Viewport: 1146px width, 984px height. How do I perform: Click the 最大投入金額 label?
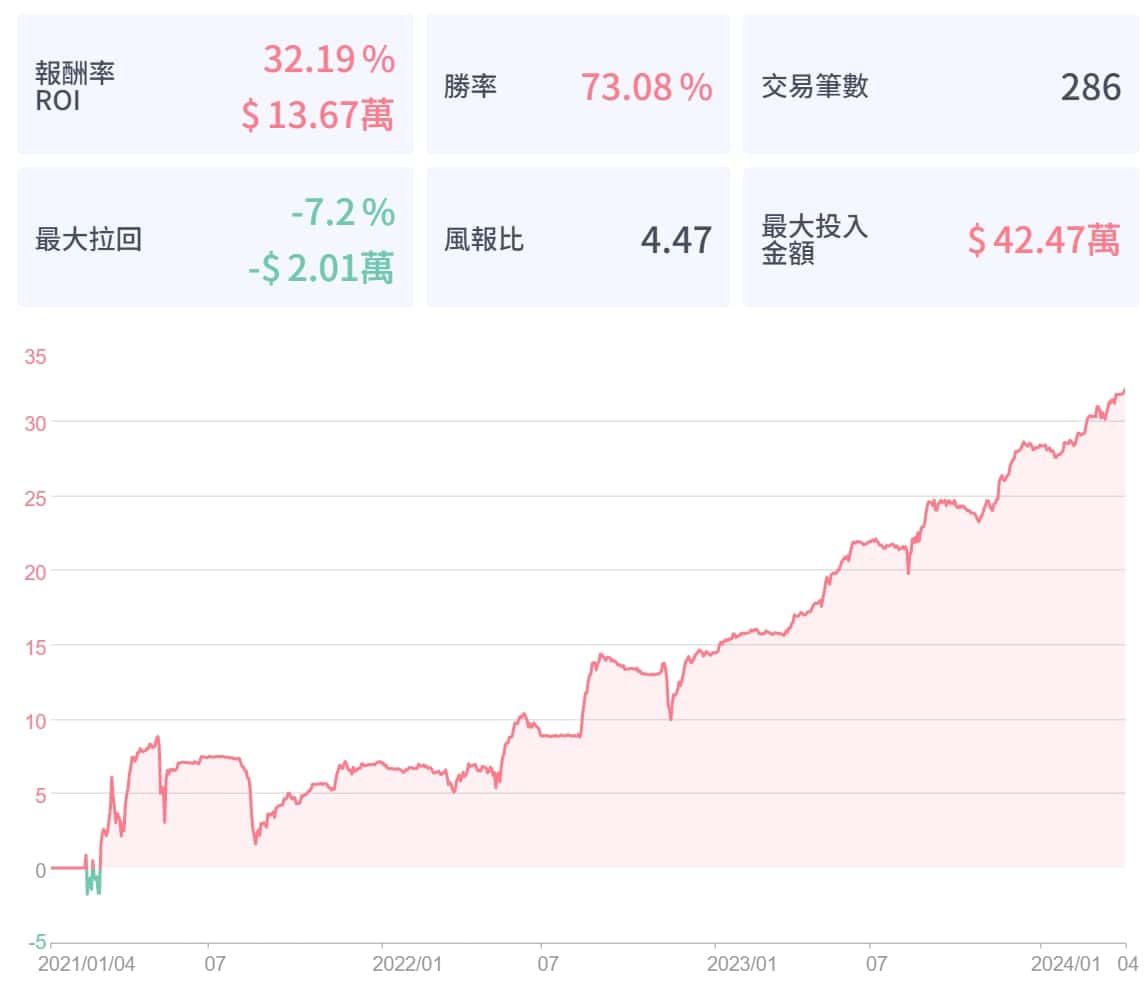tap(815, 240)
